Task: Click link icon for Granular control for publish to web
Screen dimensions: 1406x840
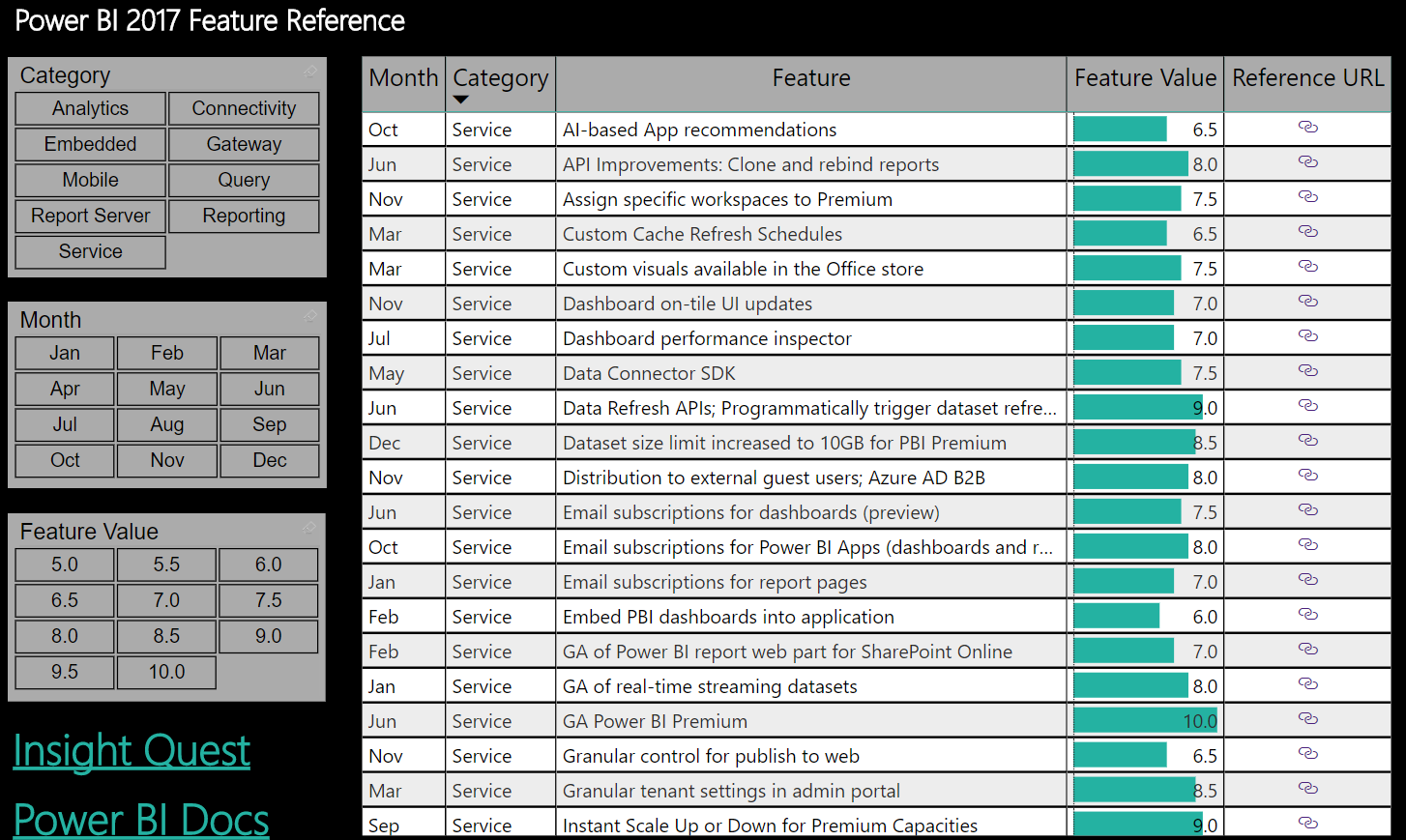Action: [x=1307, y=754]
